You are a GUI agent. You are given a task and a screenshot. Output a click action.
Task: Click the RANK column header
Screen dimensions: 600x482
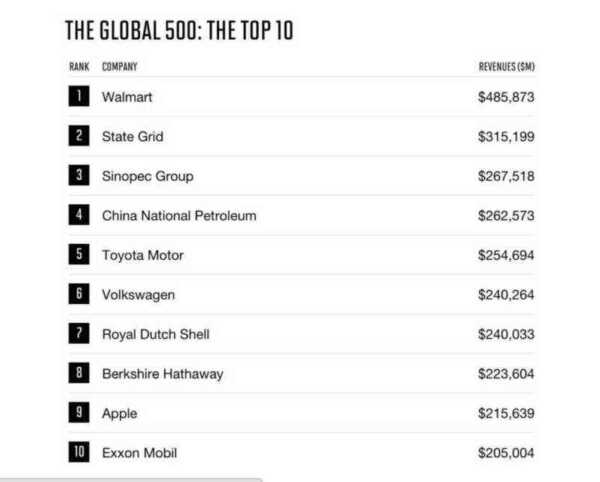(78, 67)
